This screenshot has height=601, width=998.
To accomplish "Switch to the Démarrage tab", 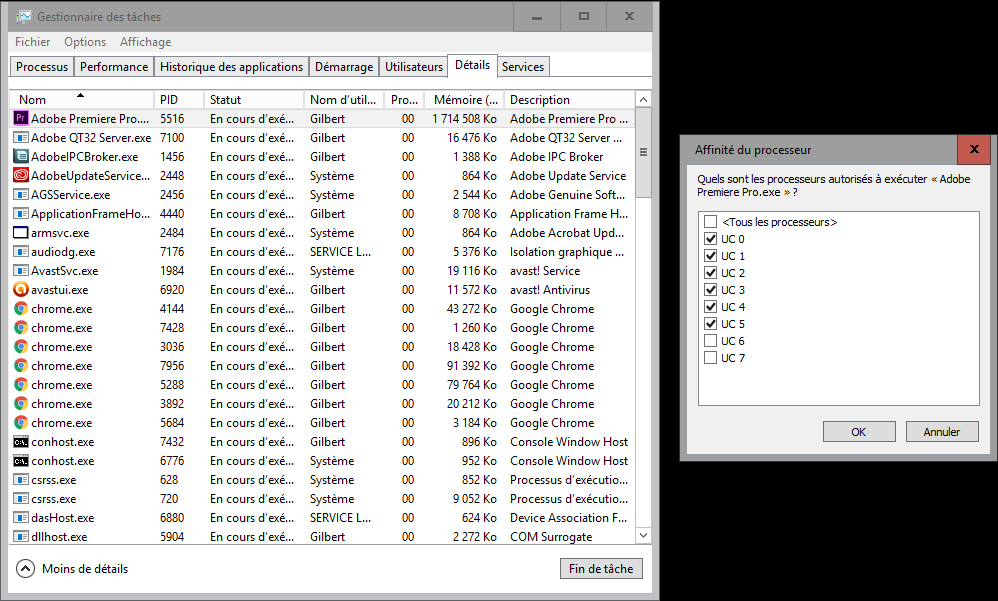I will pos(344,67).
